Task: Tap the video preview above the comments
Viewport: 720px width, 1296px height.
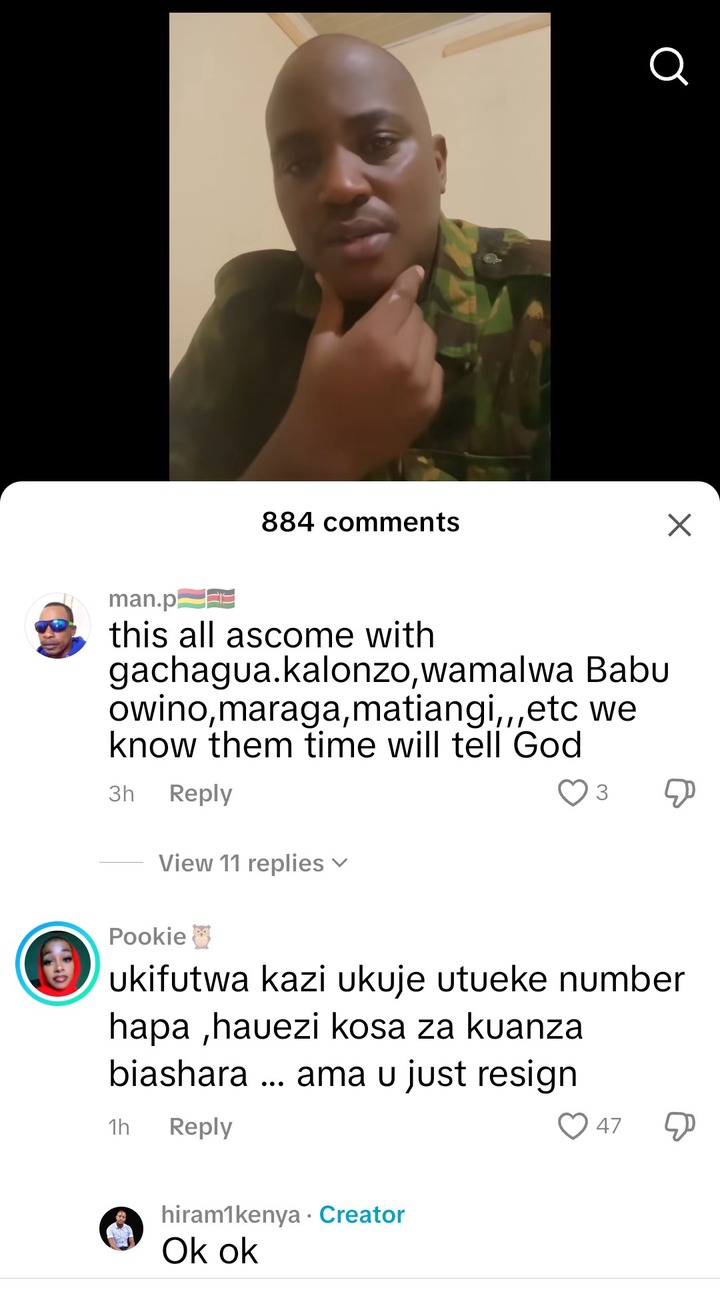Action: pos(360,247)
